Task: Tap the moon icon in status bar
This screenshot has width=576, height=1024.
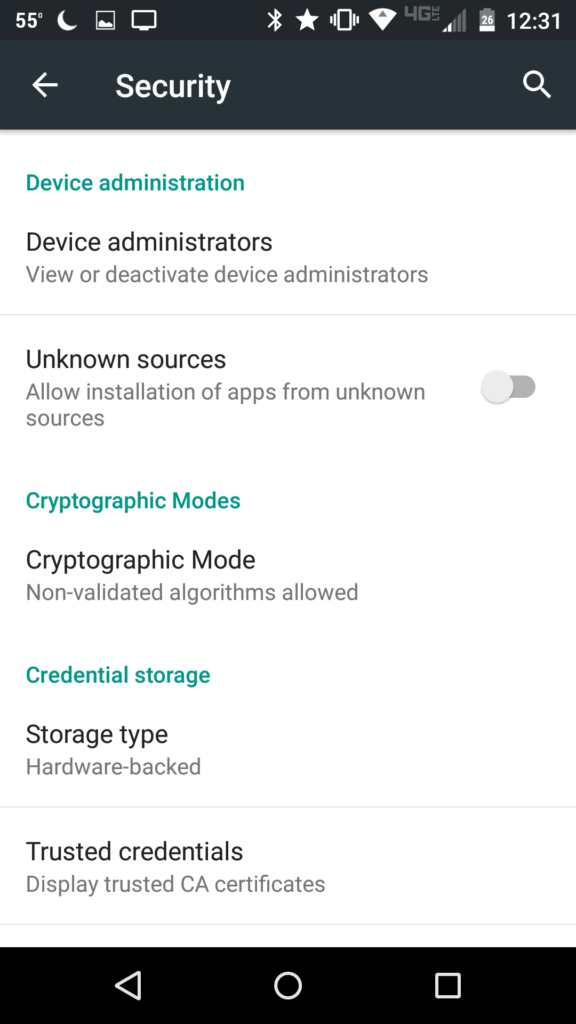Action: tap(67, 21)
